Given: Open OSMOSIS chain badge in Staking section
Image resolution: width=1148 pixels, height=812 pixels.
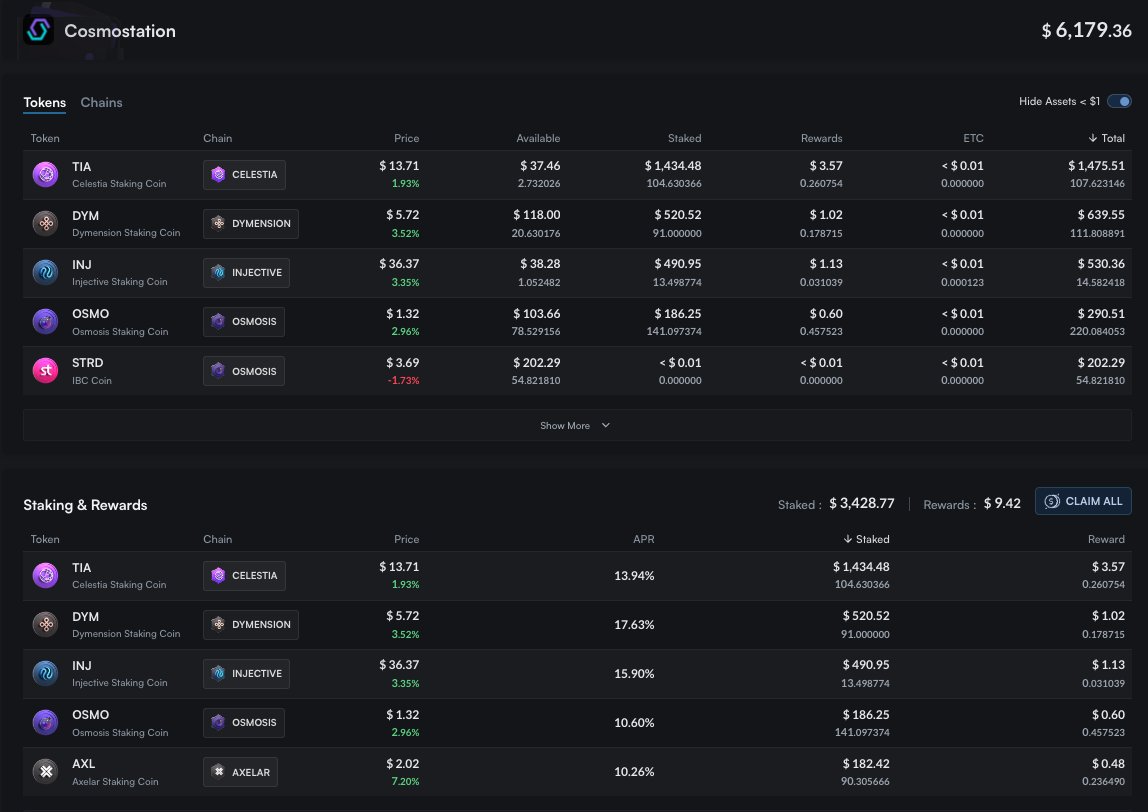Looking at the screenshot, I should coord(244,723).
